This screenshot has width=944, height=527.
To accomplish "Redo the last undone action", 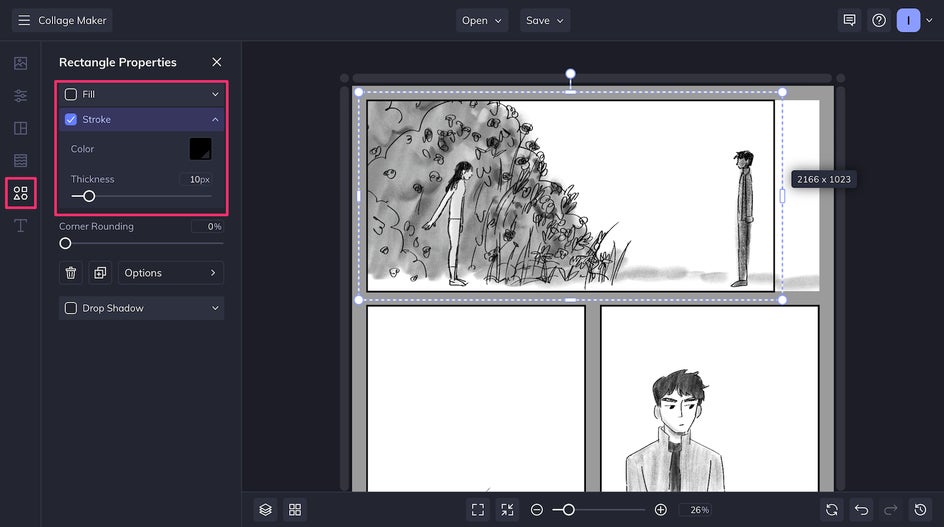I will (x=891, y=510).
